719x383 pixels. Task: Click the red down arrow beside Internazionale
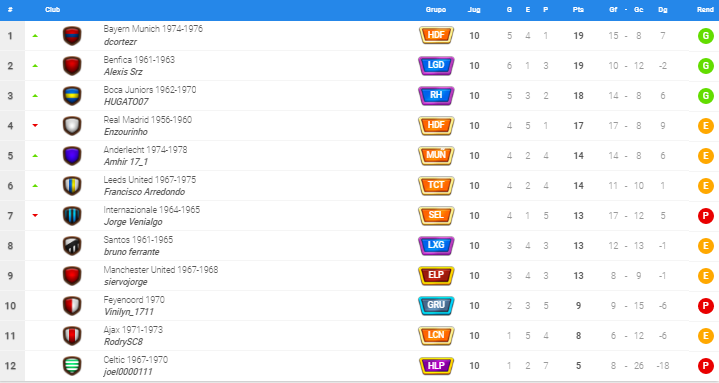(35, 216)
